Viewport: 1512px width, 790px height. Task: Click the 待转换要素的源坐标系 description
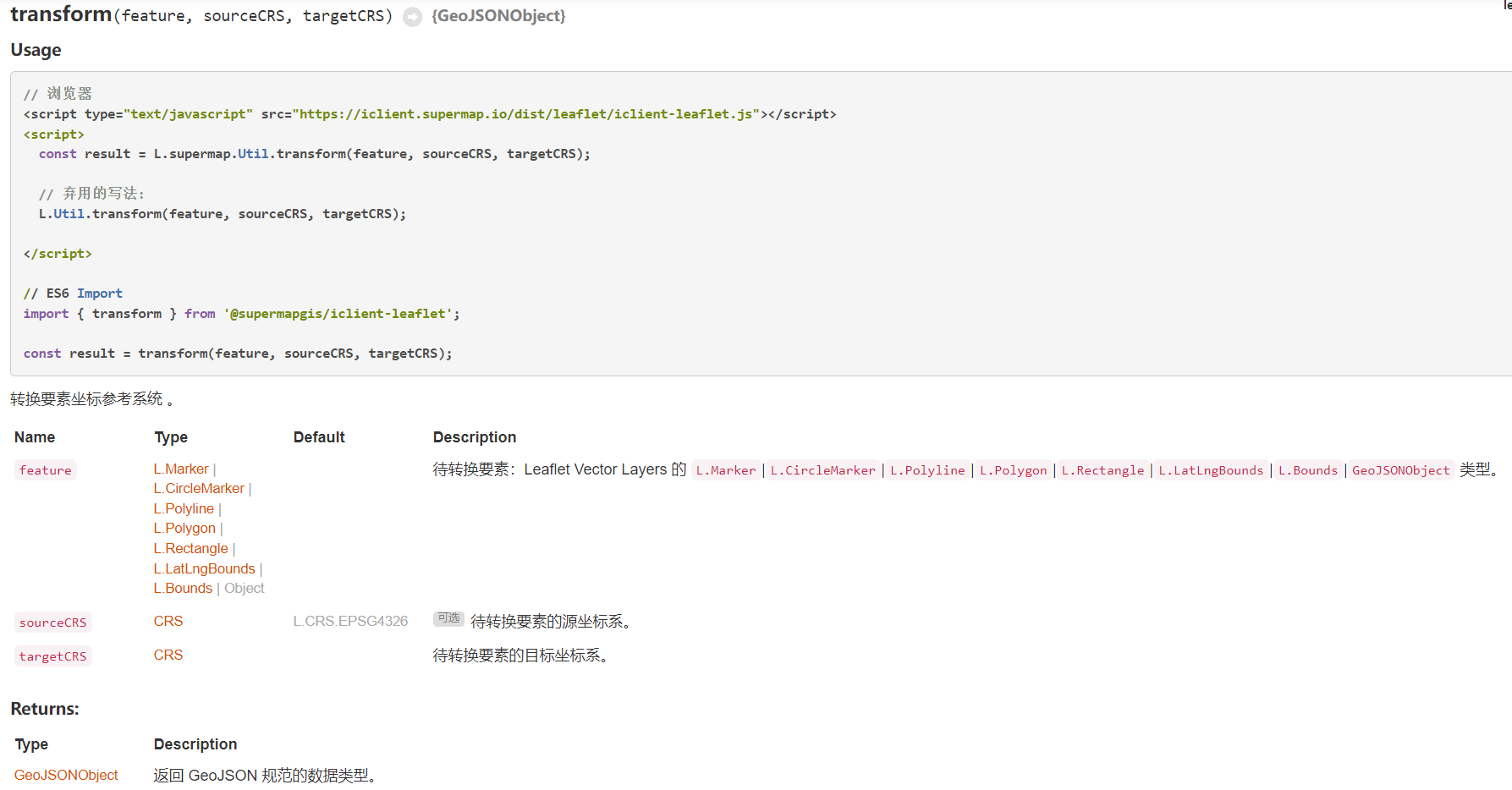(551, 622)
